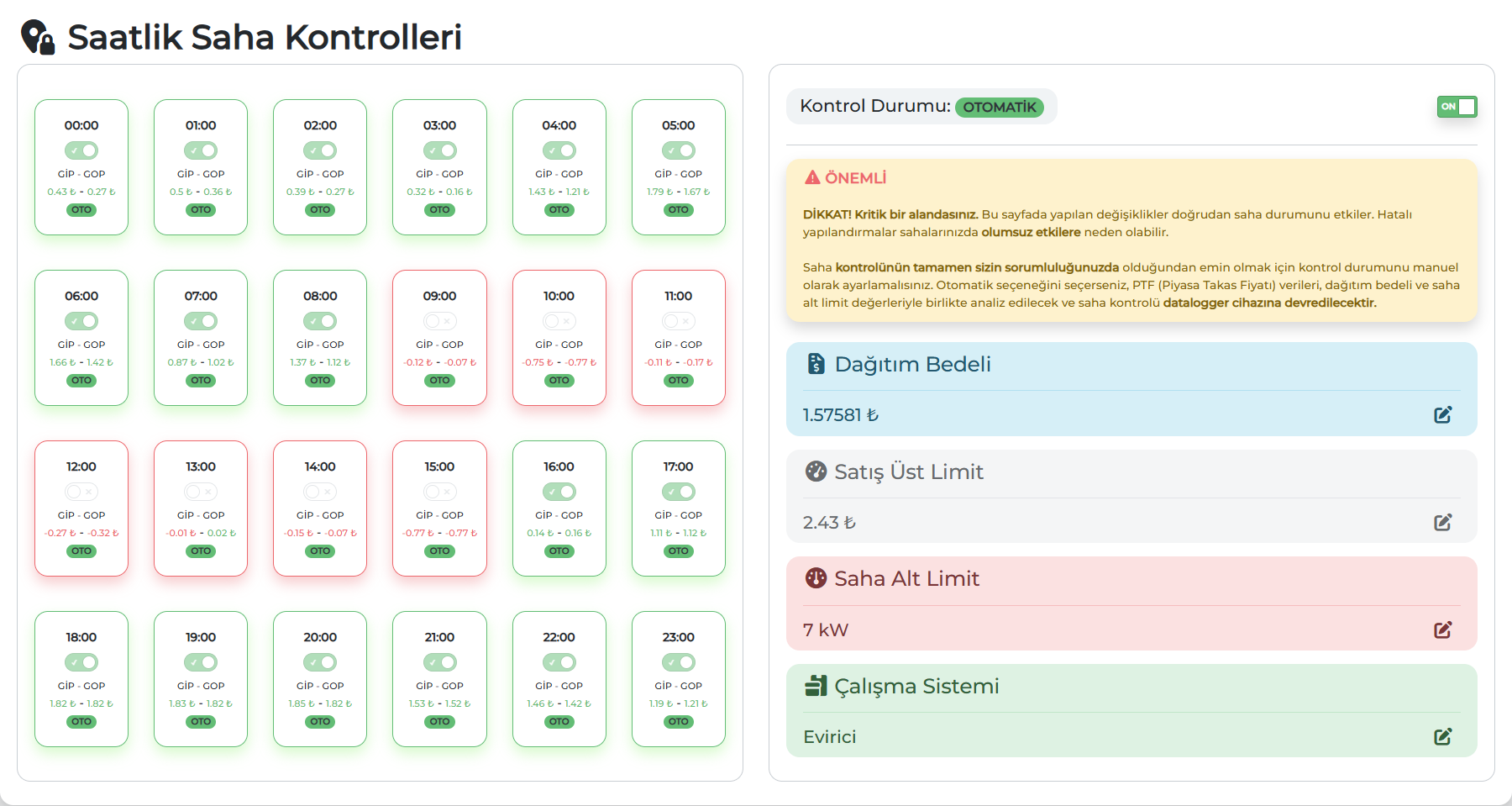Click the Satış Üst Limit gauge icon
This screenshot has height=806, width=1512.
pos(816,471)
